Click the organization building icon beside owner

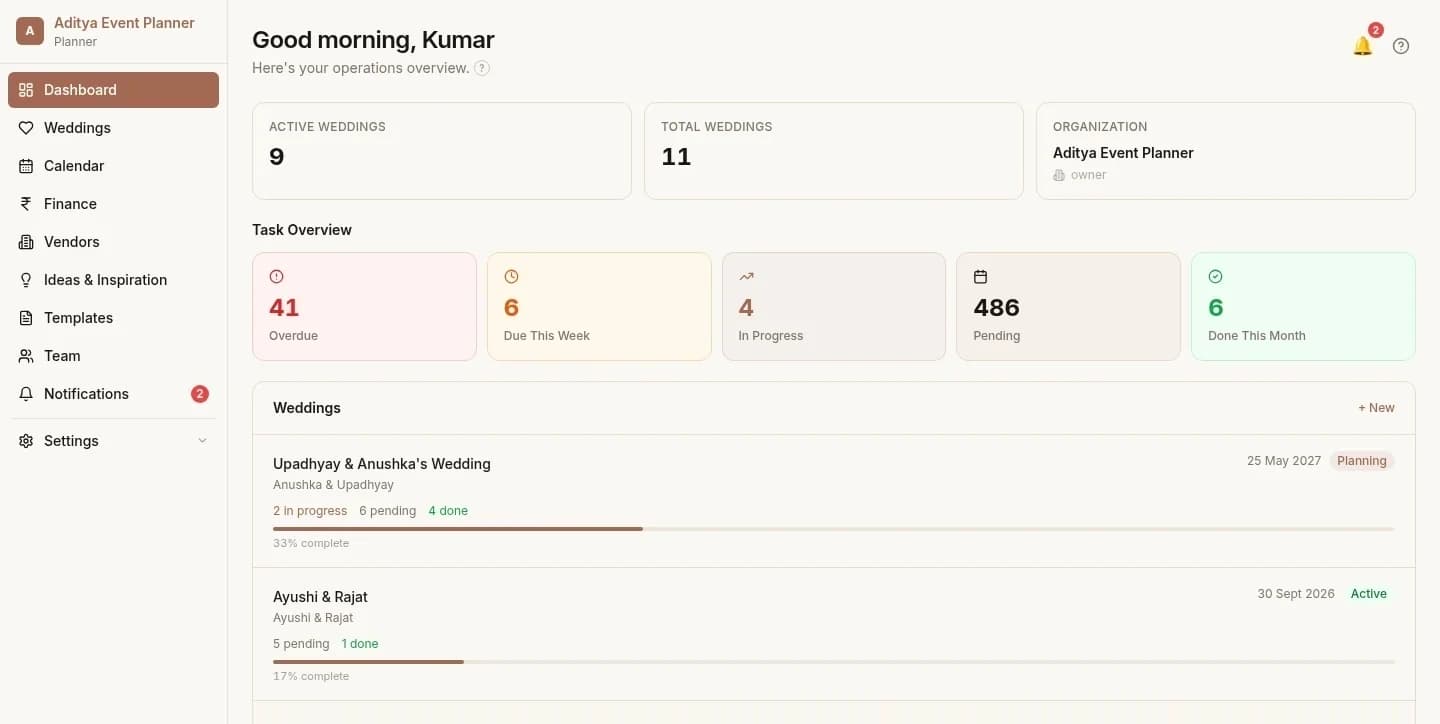(1060, 175)
